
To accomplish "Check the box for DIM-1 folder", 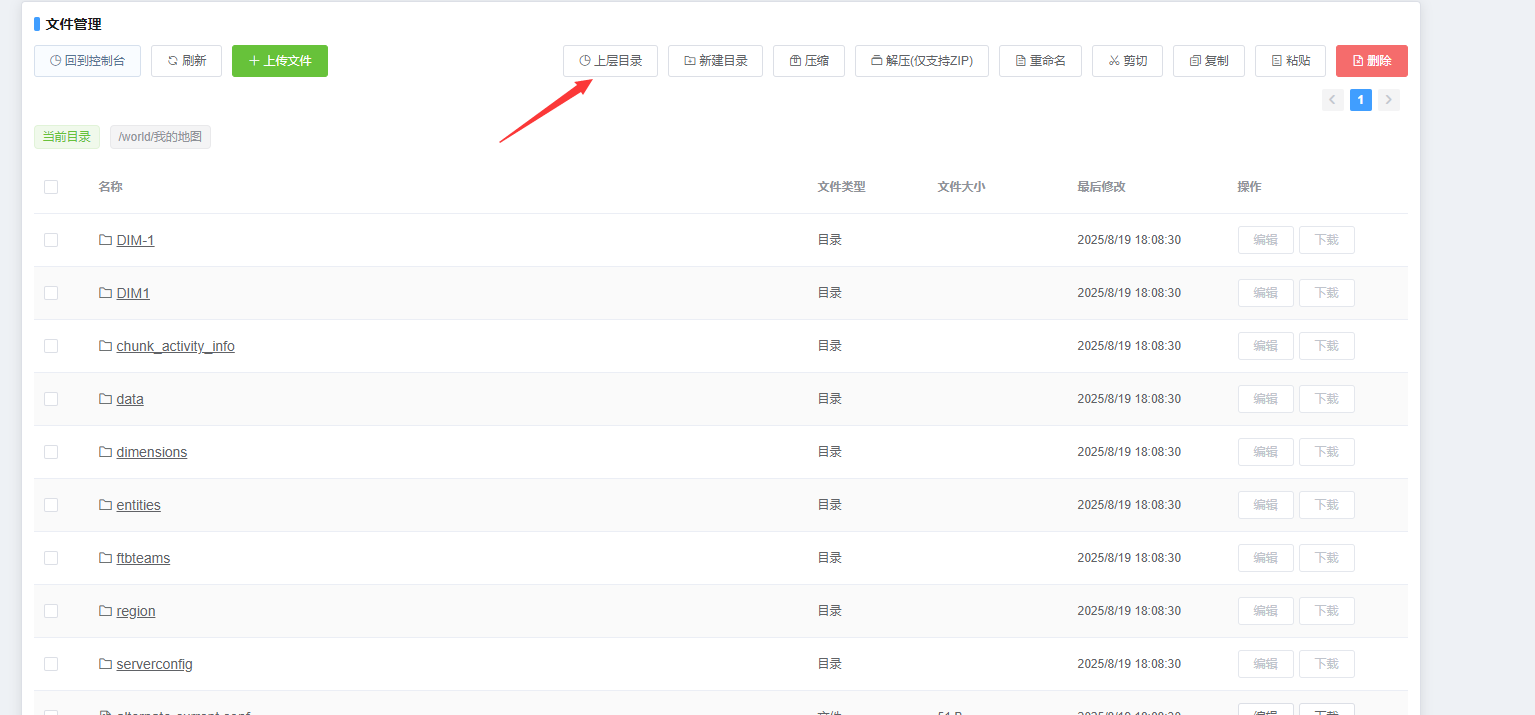I will pos(51,240).
